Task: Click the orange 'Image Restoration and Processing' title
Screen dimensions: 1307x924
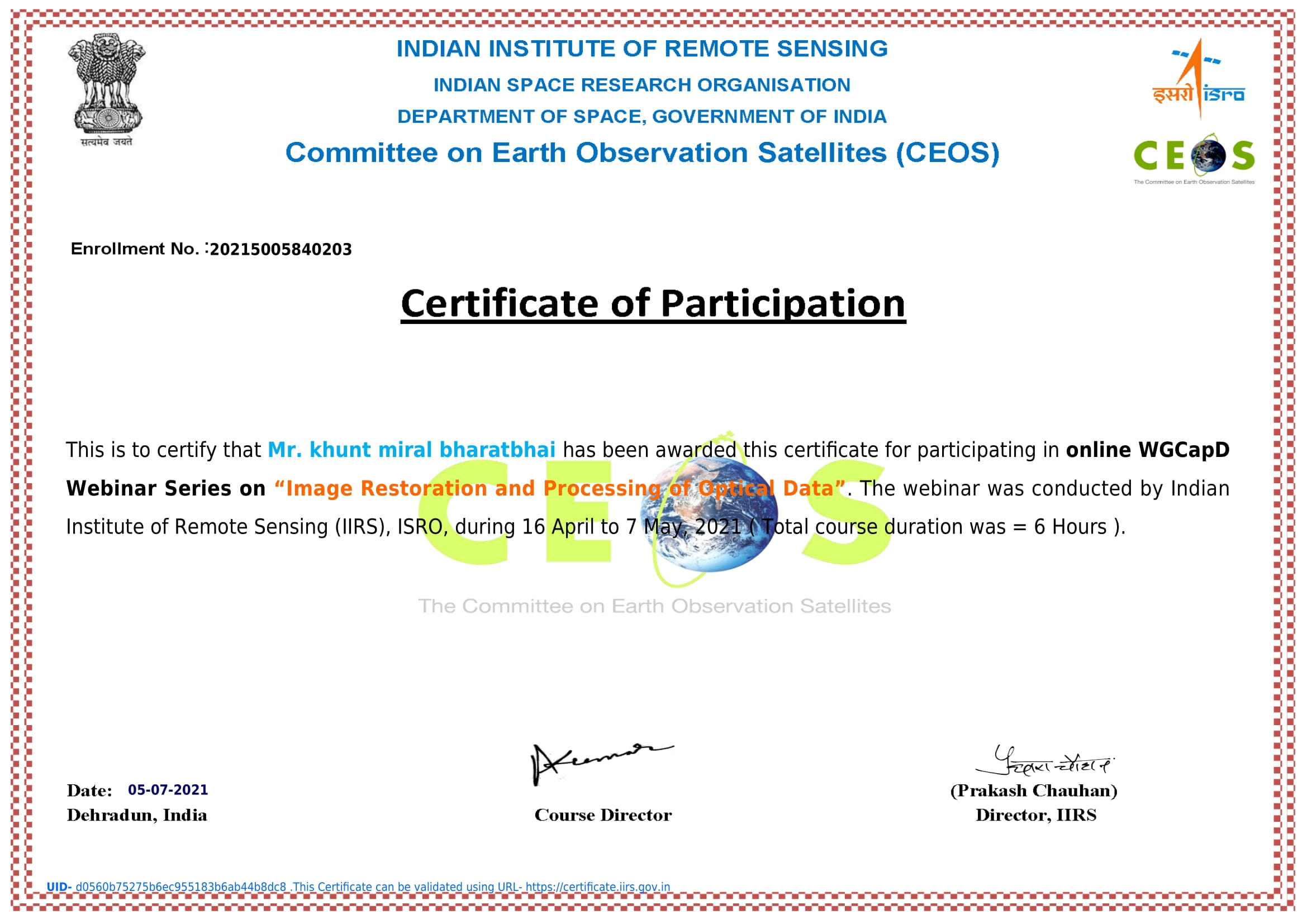Action: tap(560, 489)
